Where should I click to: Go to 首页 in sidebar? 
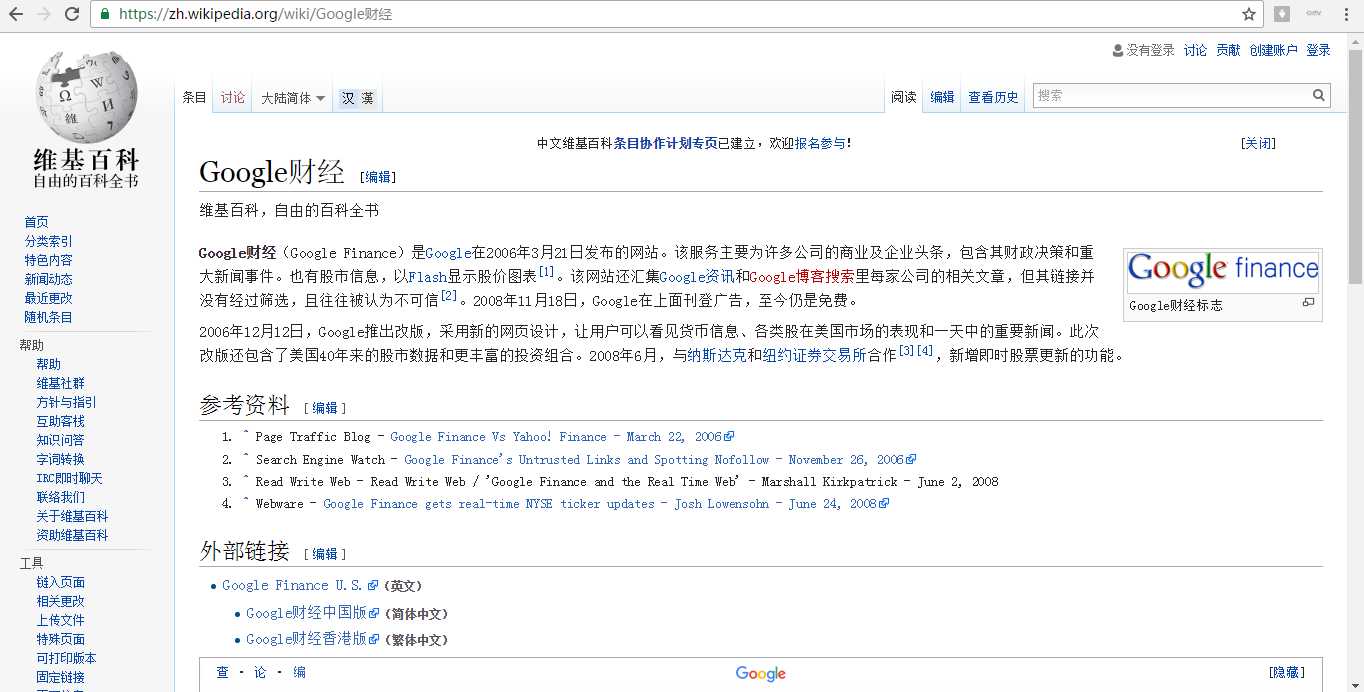pyautogui.click(x=36, y=222)
